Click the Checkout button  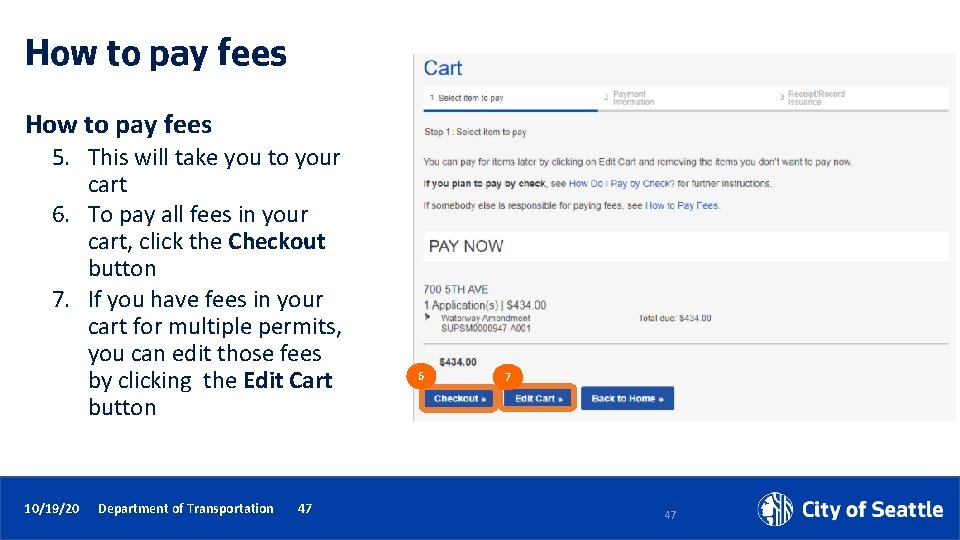459,398
